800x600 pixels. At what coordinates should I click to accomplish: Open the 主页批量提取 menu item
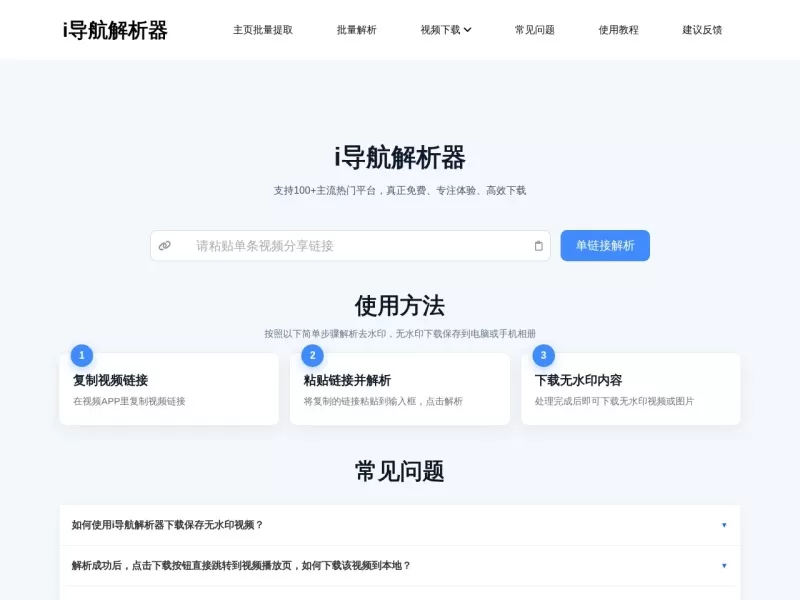click(263, 30)
